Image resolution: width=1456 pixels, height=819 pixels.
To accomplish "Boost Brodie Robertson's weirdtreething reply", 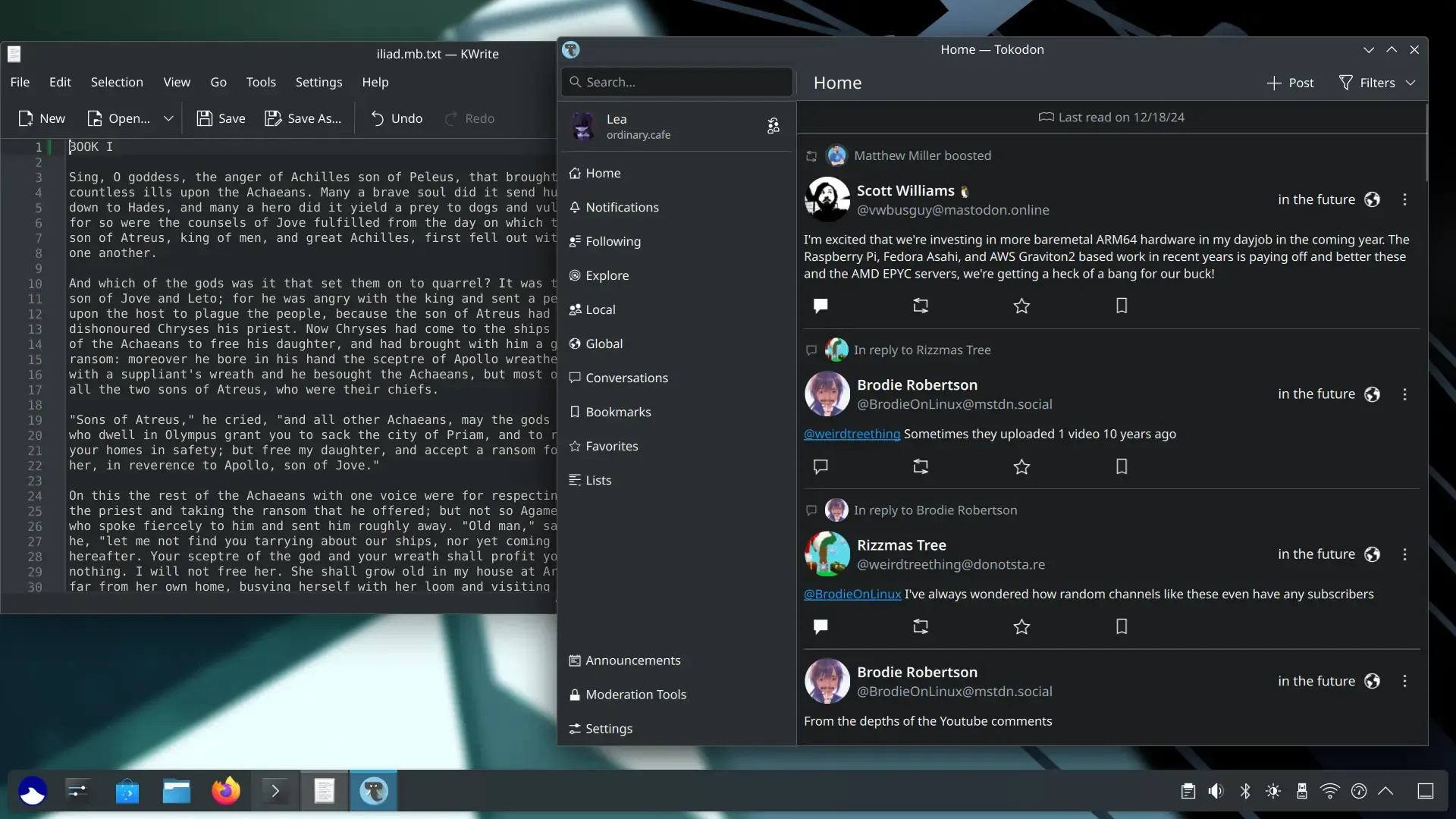I will [x=921, y=466].
